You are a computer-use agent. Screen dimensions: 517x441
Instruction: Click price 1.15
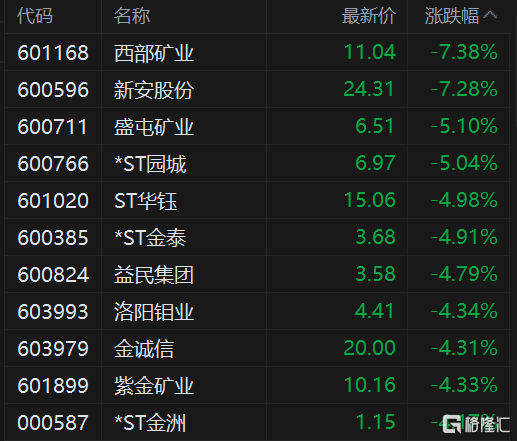click(x=375, y=422)
